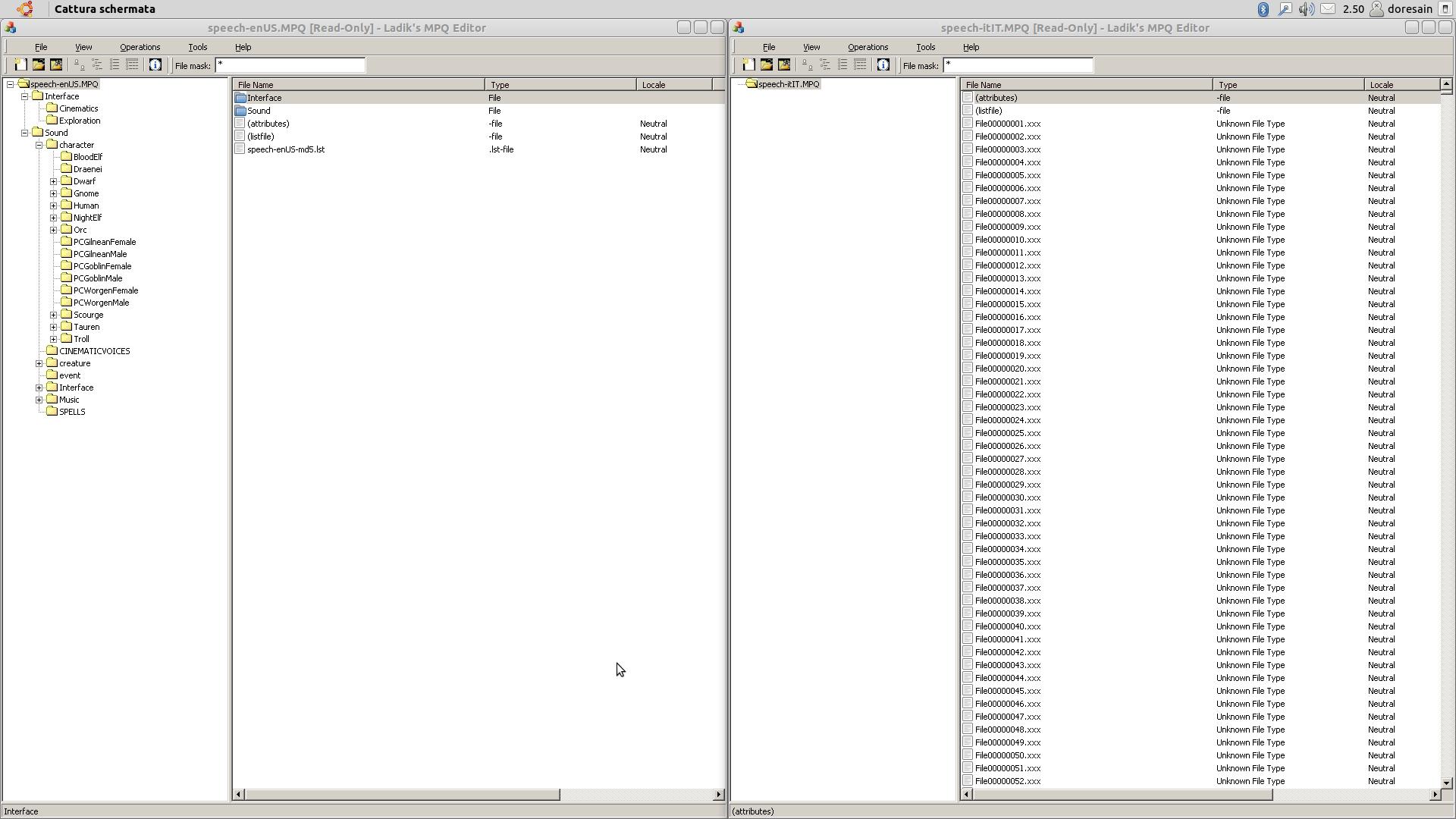
Task: Click New MPQ icon in enUS window toolbar
Action: click(20, 65)
